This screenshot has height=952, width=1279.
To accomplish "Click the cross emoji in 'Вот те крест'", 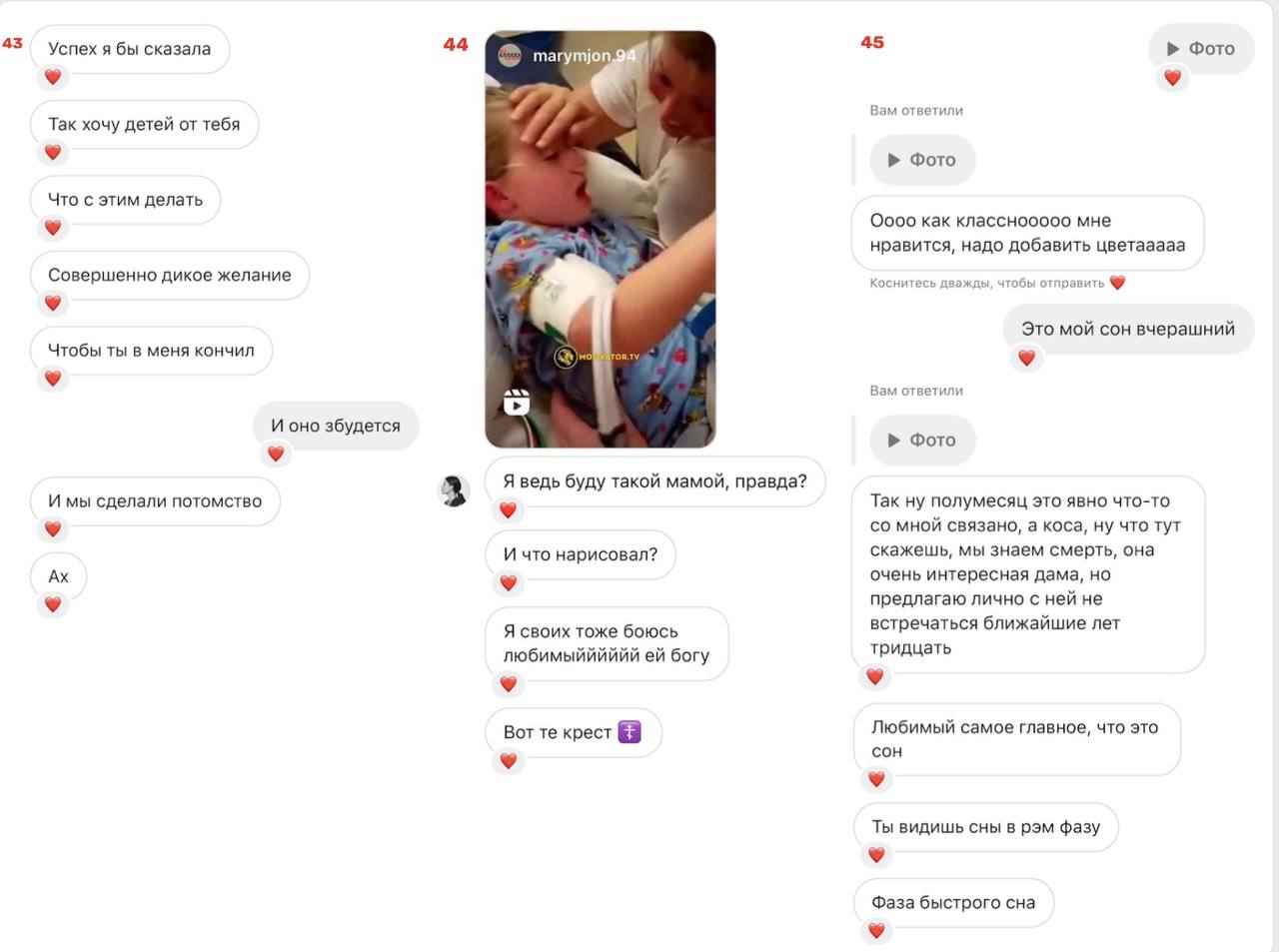I will click(x=630, y=731).
